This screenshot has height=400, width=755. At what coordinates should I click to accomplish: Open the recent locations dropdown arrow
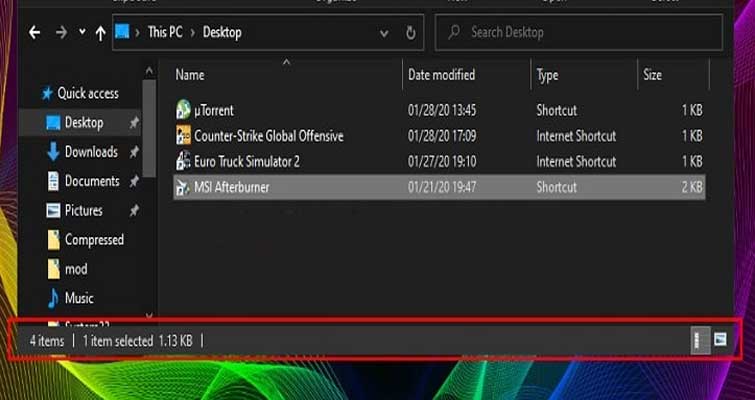click(82, 32)
